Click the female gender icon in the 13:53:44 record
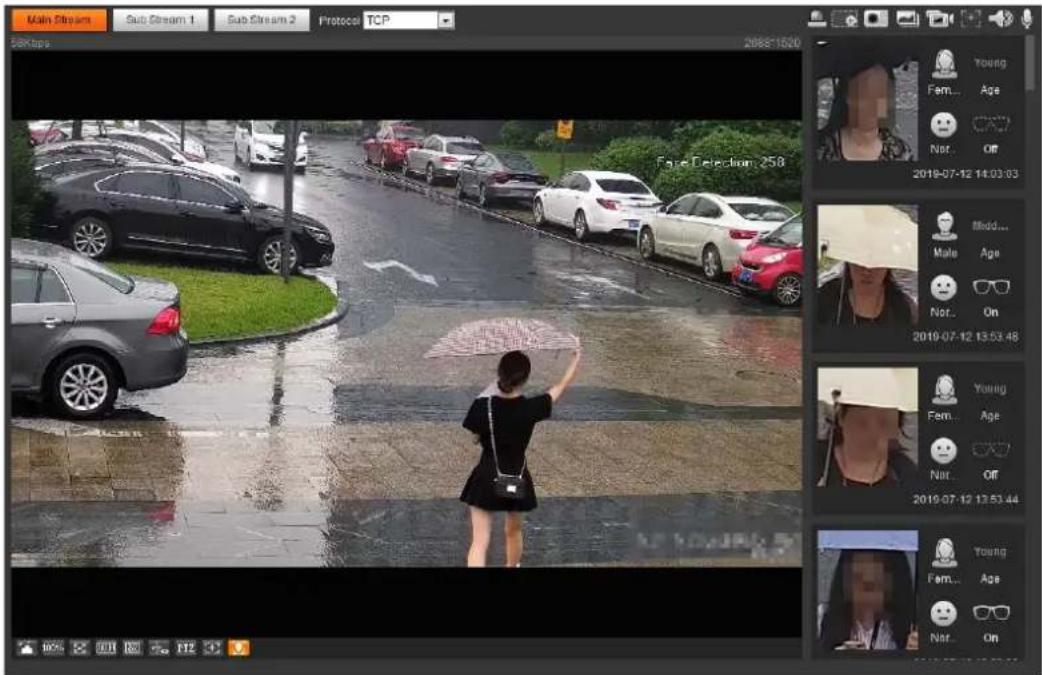Image resolution: width=1042 pixels, height=675 pixels. pyautogui.click(x=944, y=389)
